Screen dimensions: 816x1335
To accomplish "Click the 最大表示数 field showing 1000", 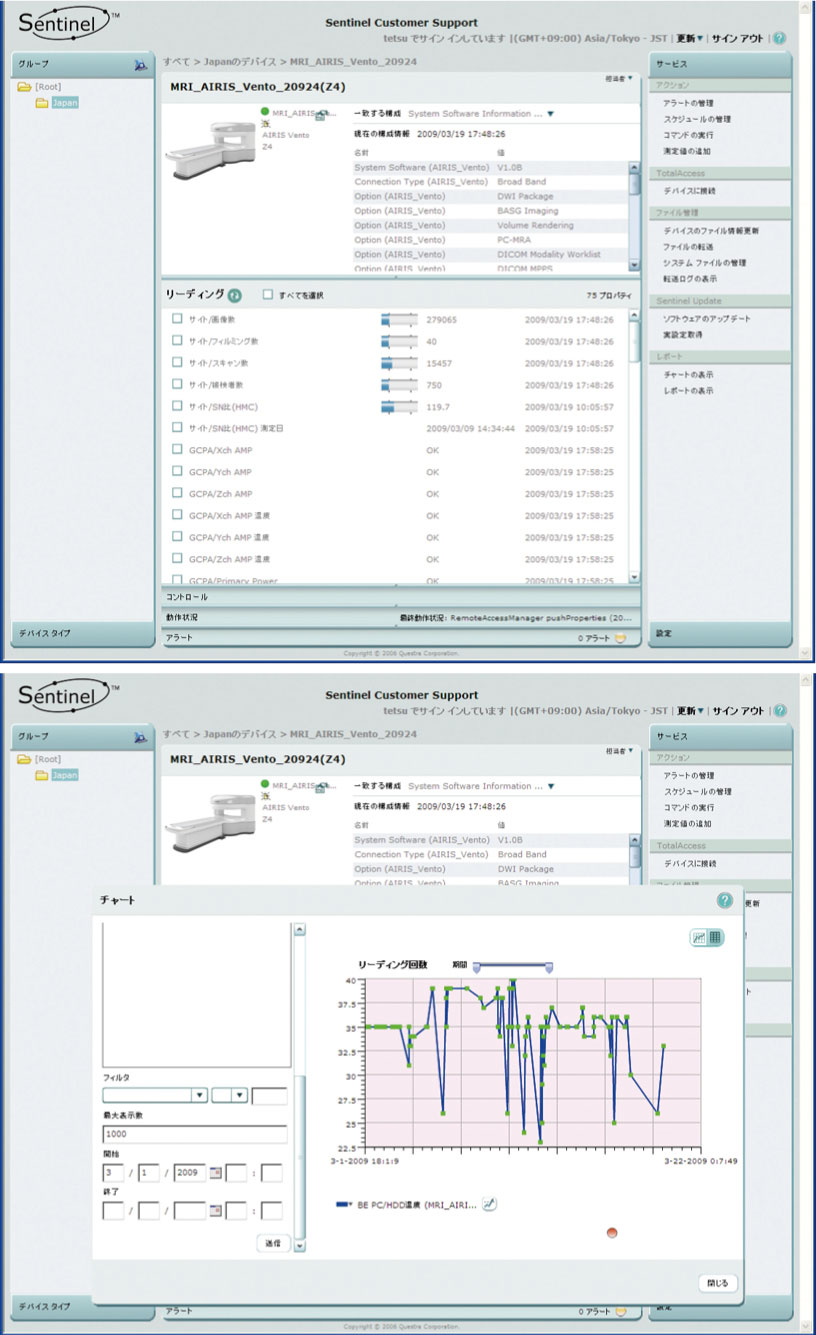I will 194,1134.
